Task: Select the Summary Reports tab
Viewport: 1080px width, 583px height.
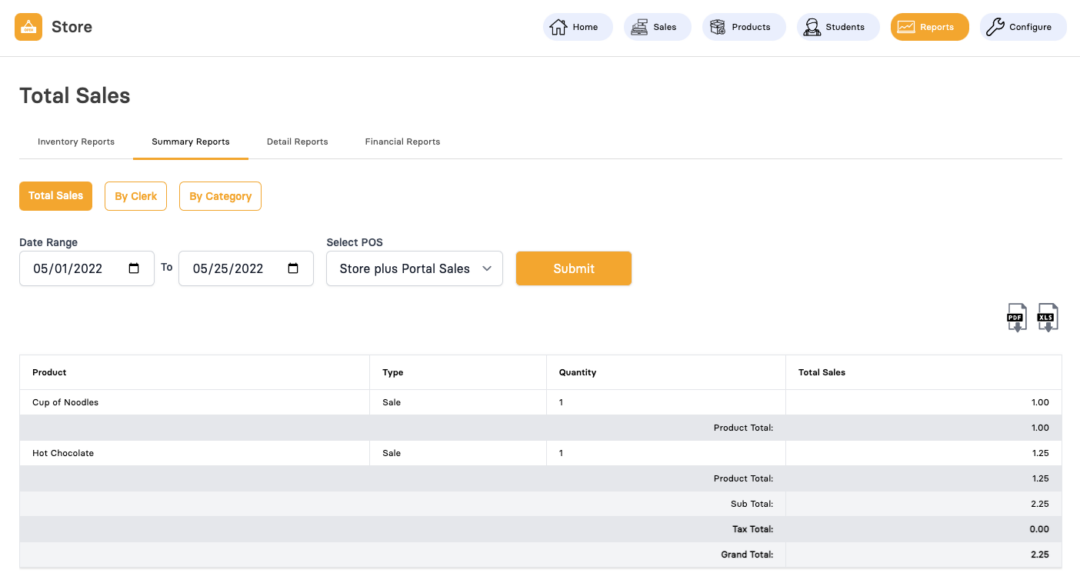Action: (x=191, y=142)
